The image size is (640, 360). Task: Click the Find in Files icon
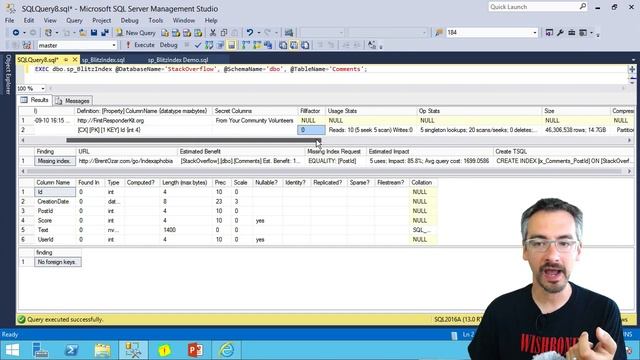point(439,32)
